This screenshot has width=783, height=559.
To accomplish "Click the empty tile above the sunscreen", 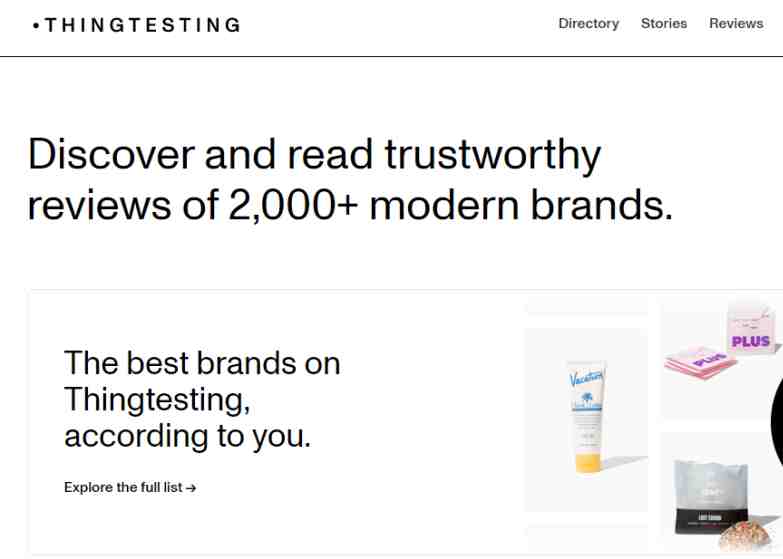I will [586, 305].
